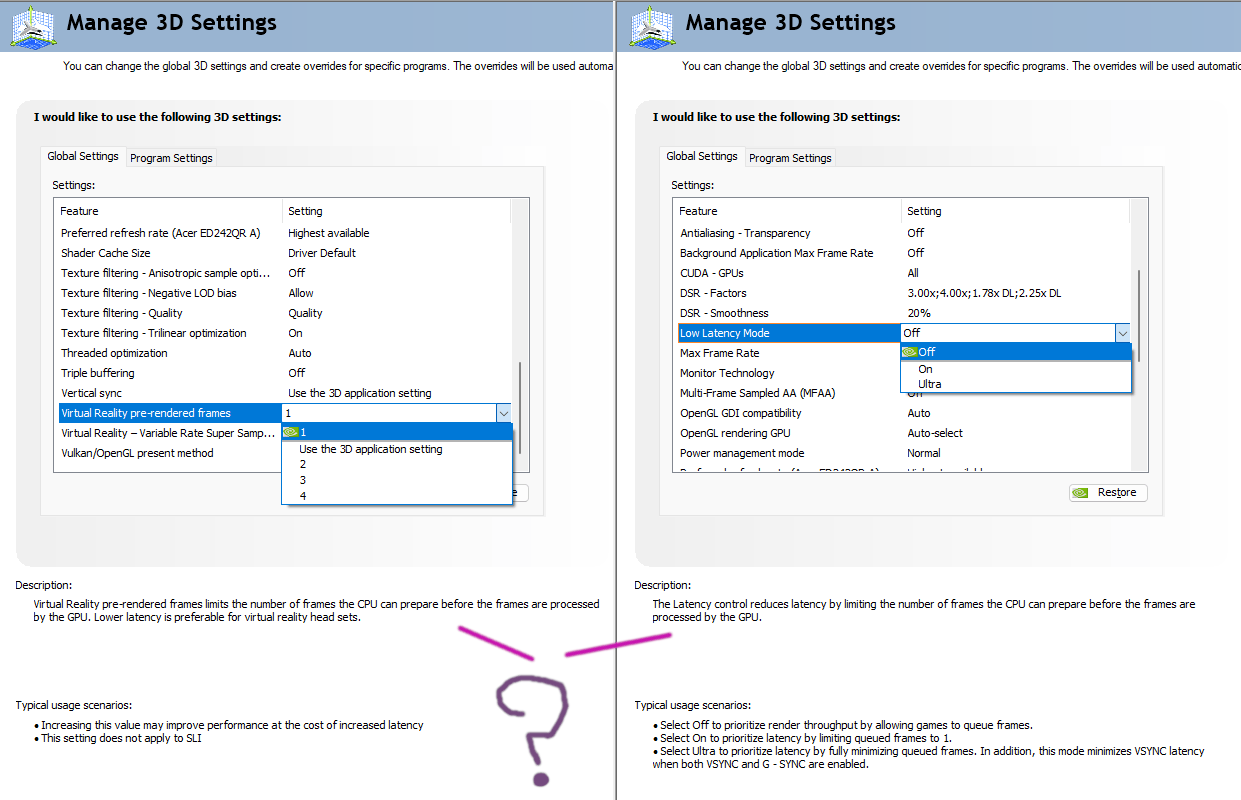Image resolution: width=1241 pixels, height=800 pixels.
Task: Select On in Low Latency Mode list
Action: pyautogui.click(x=925, y=368)
